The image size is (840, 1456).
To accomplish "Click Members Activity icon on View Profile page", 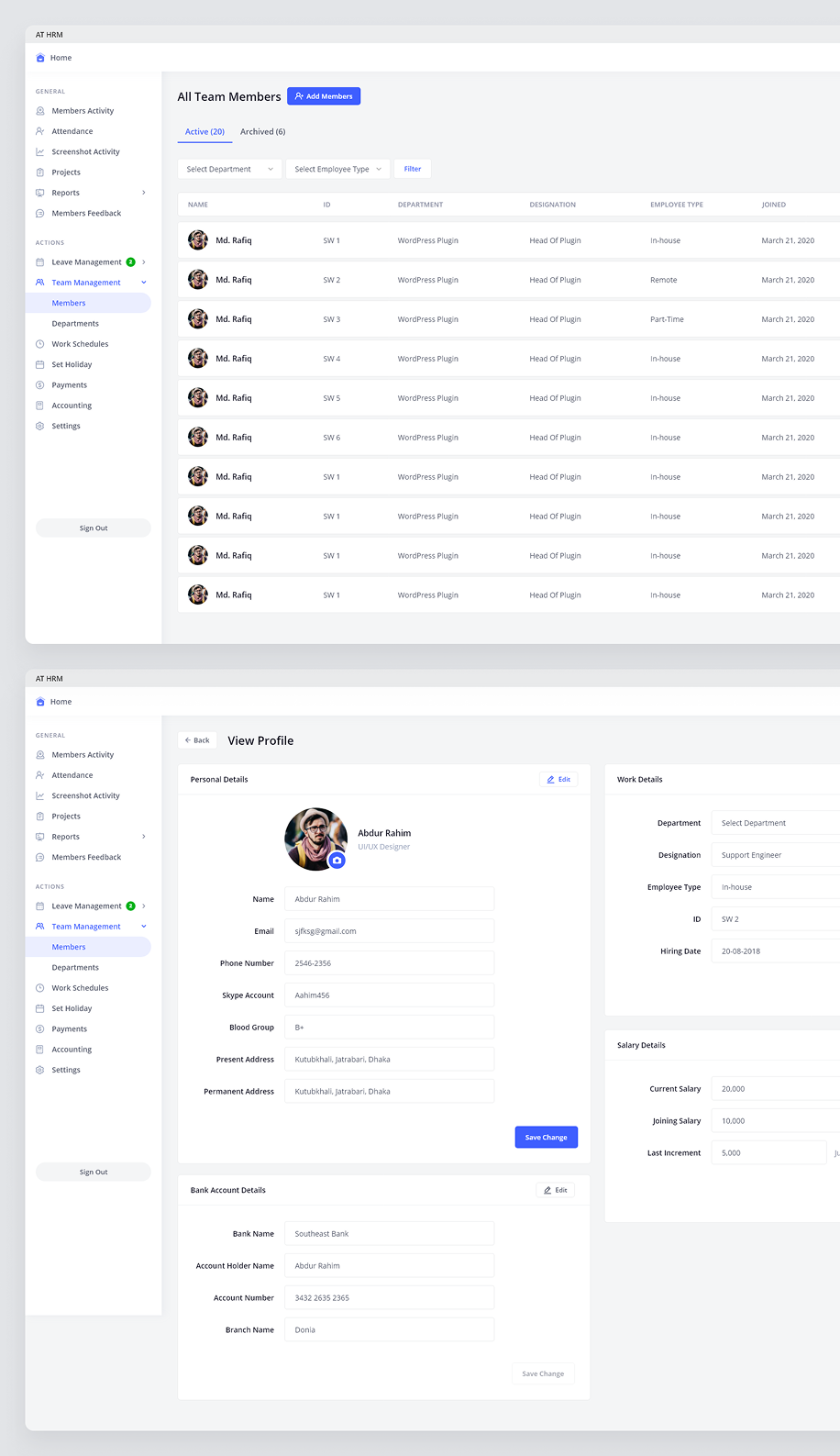I will 39,755.
